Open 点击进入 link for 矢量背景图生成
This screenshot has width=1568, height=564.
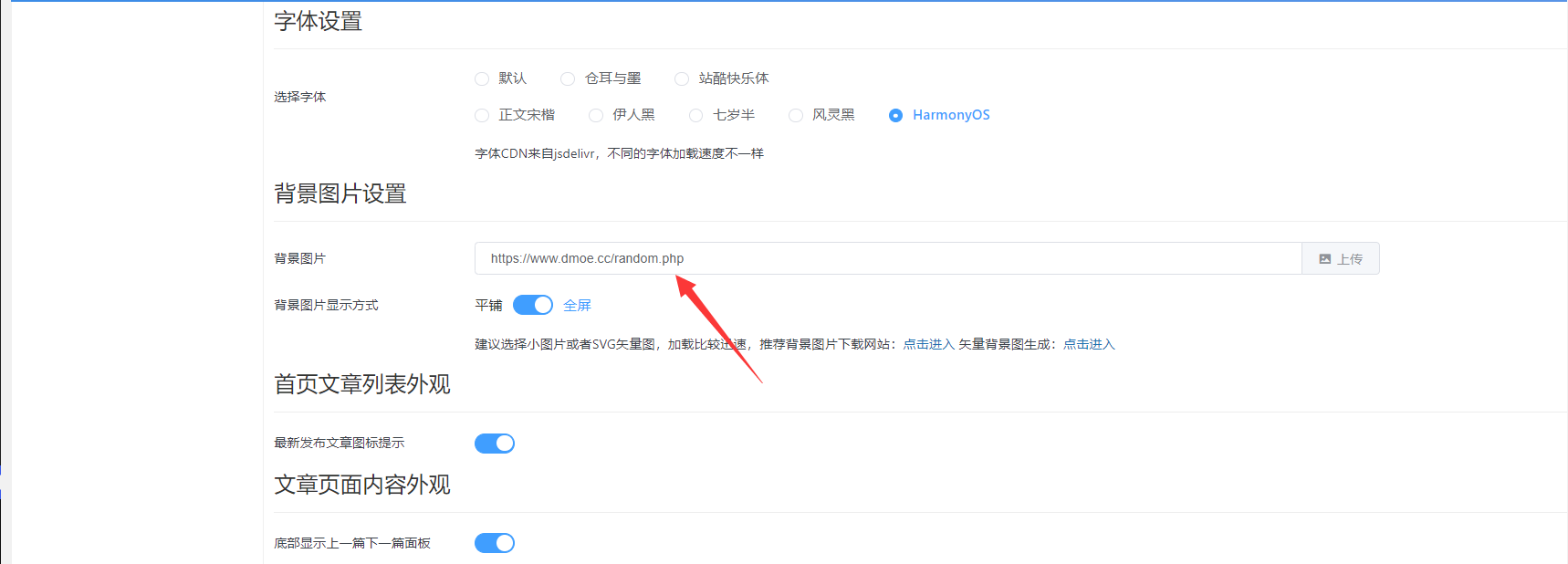[1089, 344]
